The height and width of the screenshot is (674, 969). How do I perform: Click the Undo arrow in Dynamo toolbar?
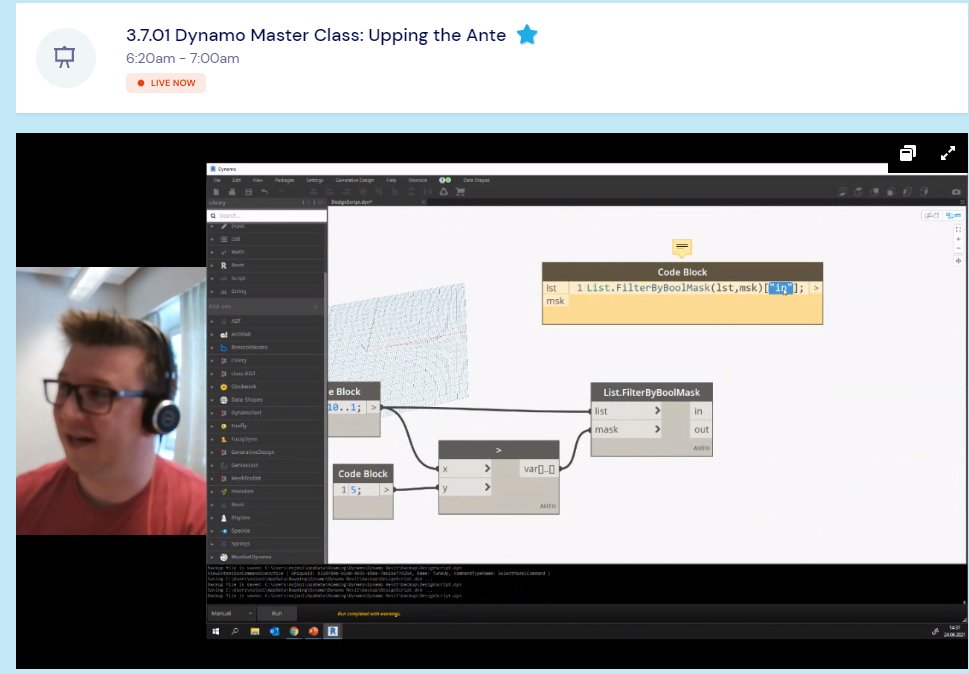coord(264,192)
